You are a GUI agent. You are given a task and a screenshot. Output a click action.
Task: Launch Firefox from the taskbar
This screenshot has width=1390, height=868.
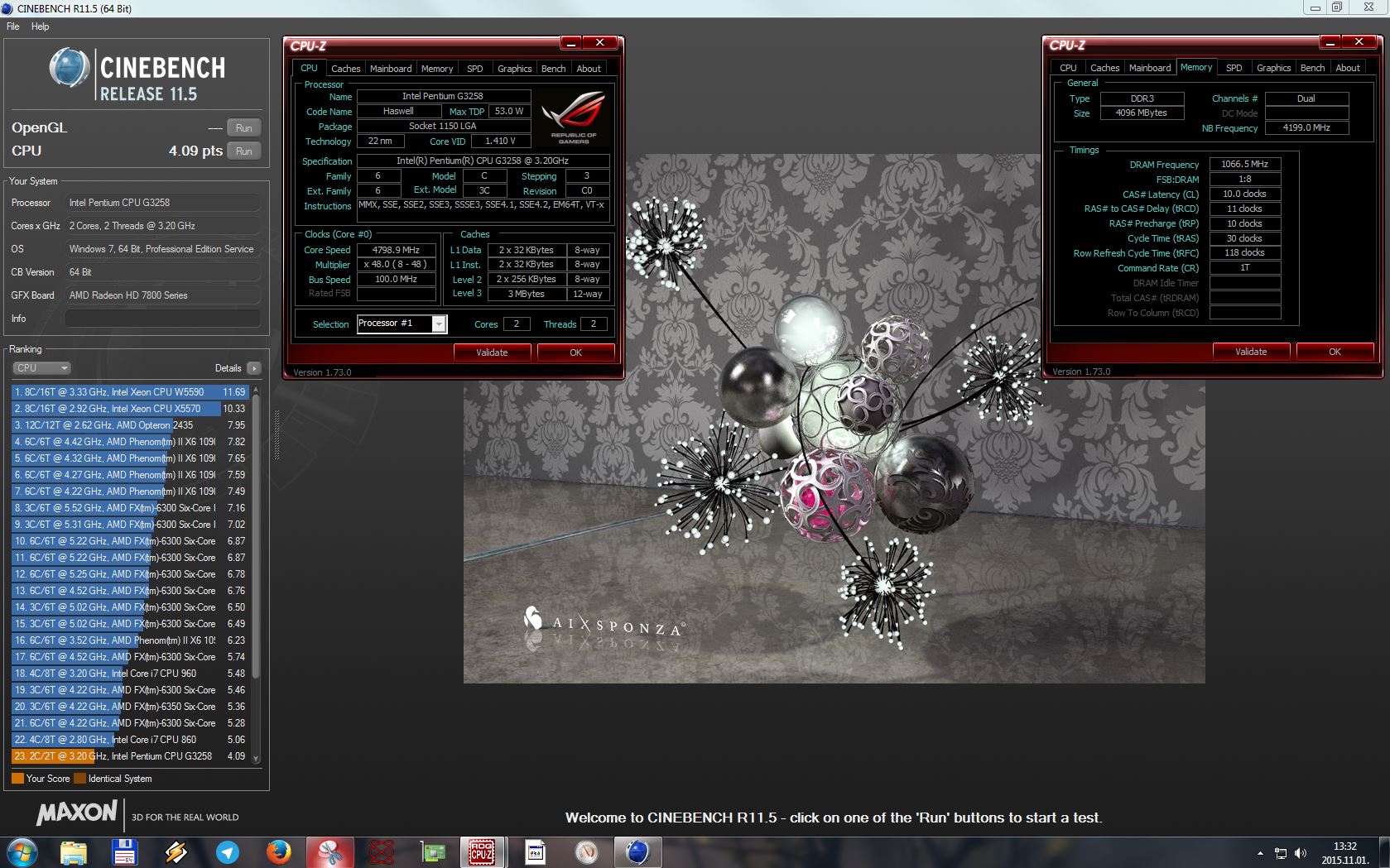pyautogui.click(x=278, y=851)
